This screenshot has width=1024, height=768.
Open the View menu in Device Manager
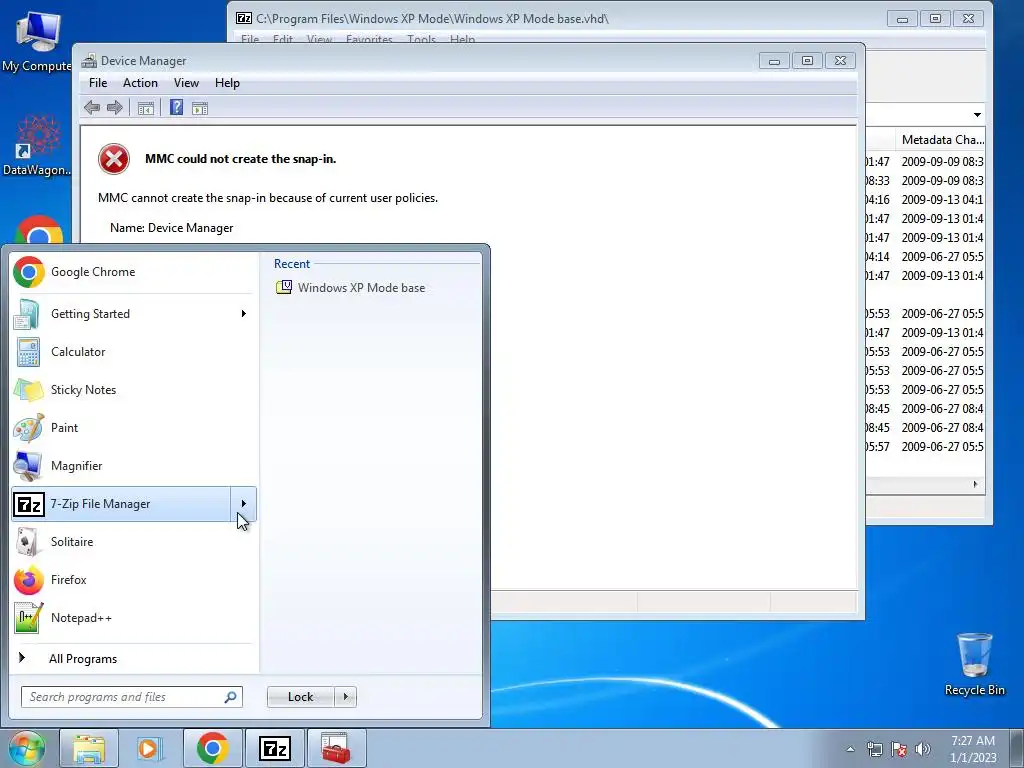pyautogui.click(x=186, y=83)
